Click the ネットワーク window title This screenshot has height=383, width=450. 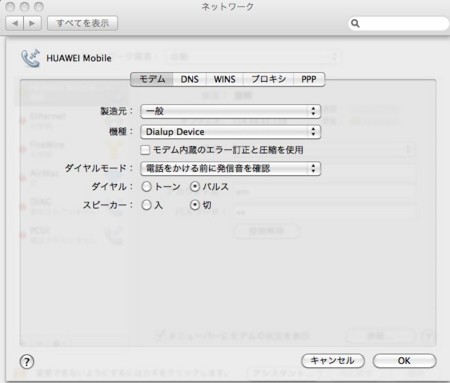228,7
